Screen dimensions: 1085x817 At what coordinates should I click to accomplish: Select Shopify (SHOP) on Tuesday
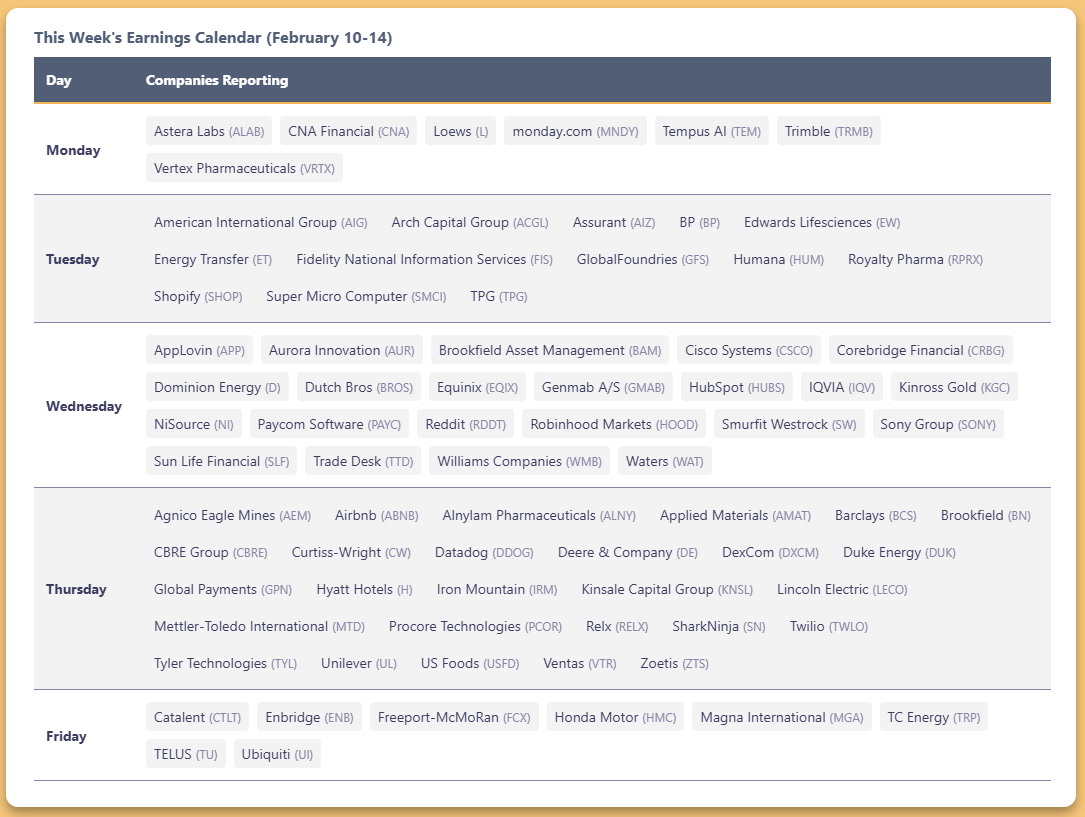pos(198,297)
